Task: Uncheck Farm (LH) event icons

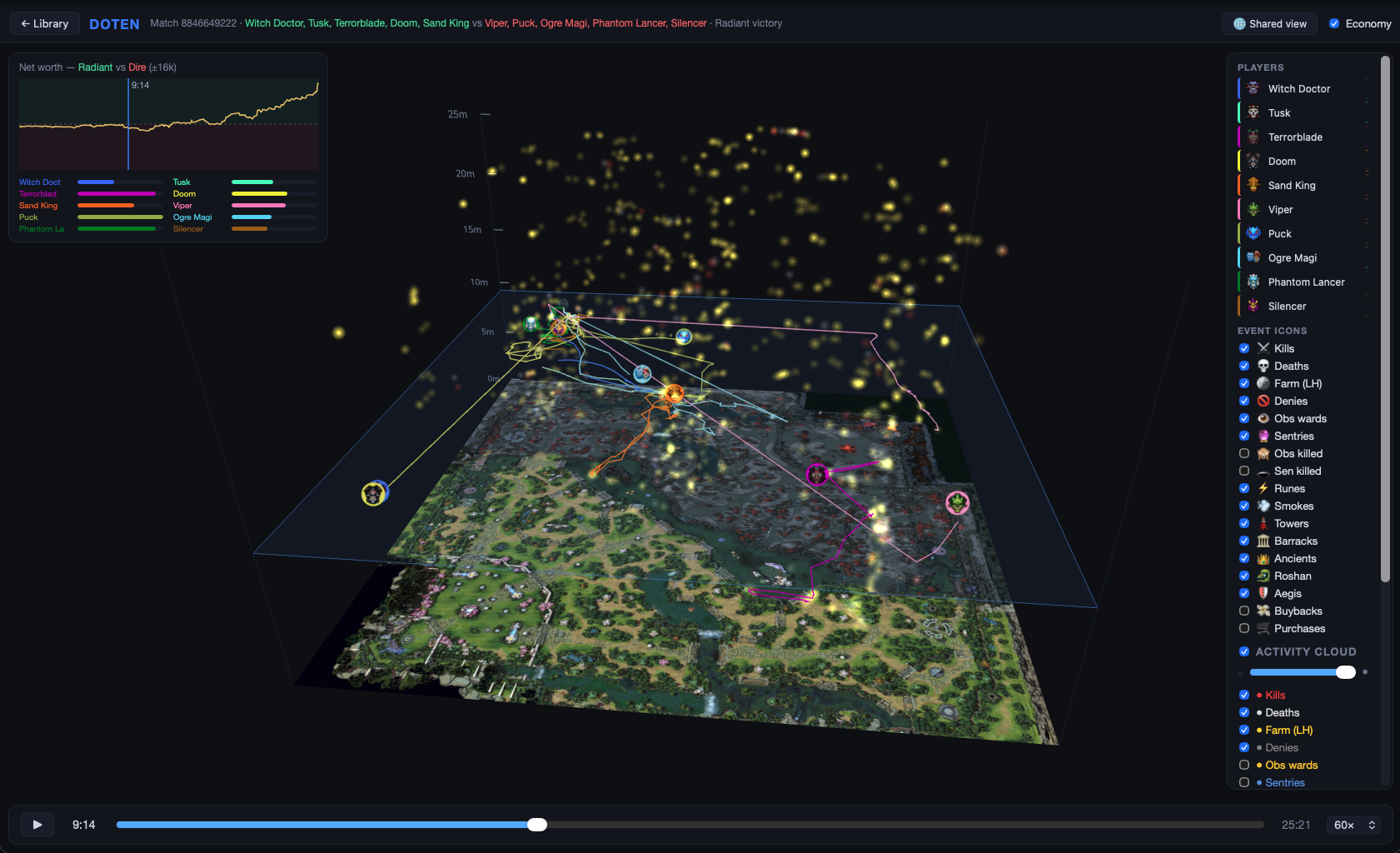Action: (1244, 383)
